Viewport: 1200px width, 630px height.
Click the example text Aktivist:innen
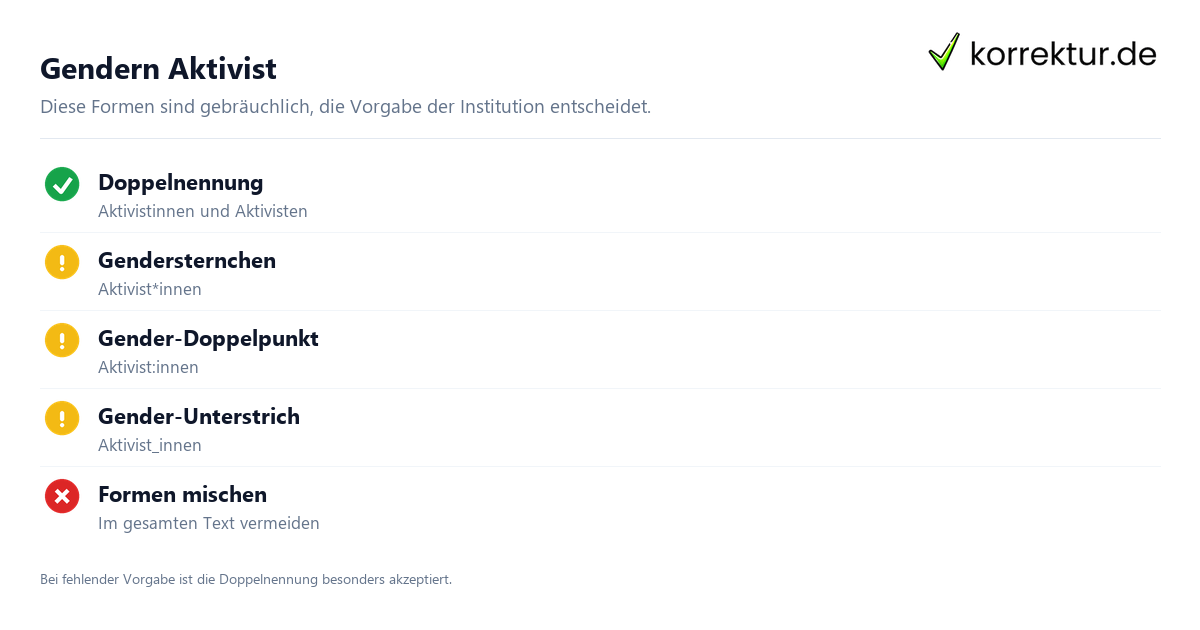click(148, 367)
